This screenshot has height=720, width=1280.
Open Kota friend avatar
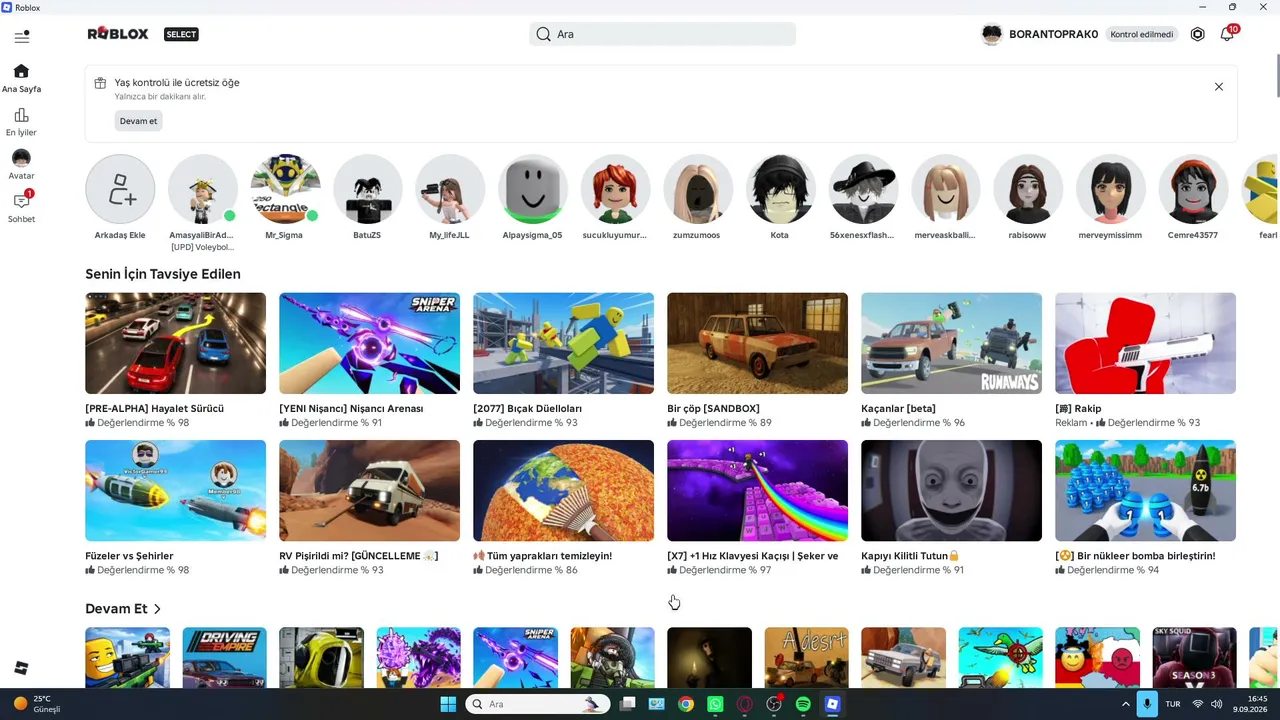(780, 189)
